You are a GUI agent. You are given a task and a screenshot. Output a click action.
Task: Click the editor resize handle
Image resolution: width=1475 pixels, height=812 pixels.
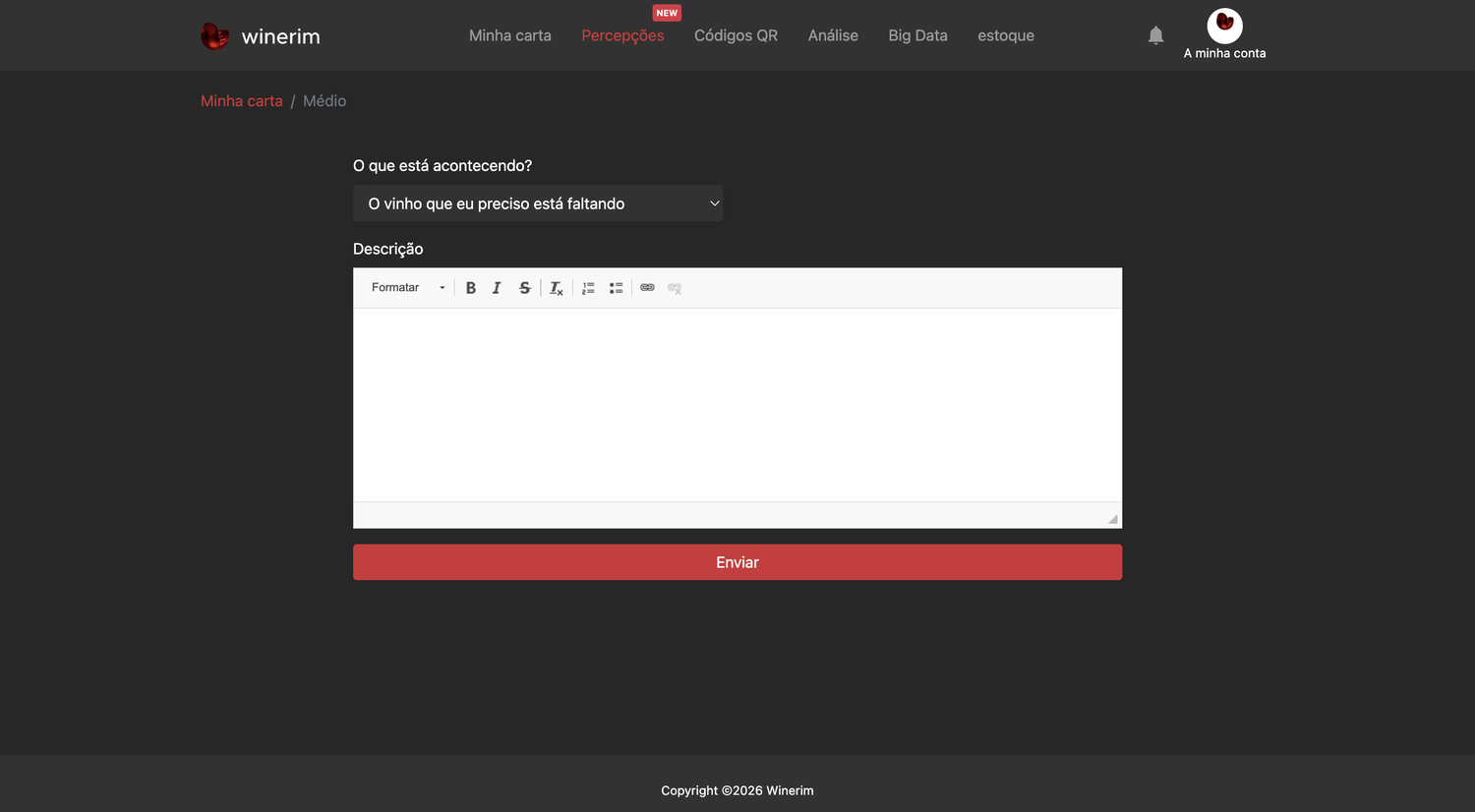pos(1113,519)
